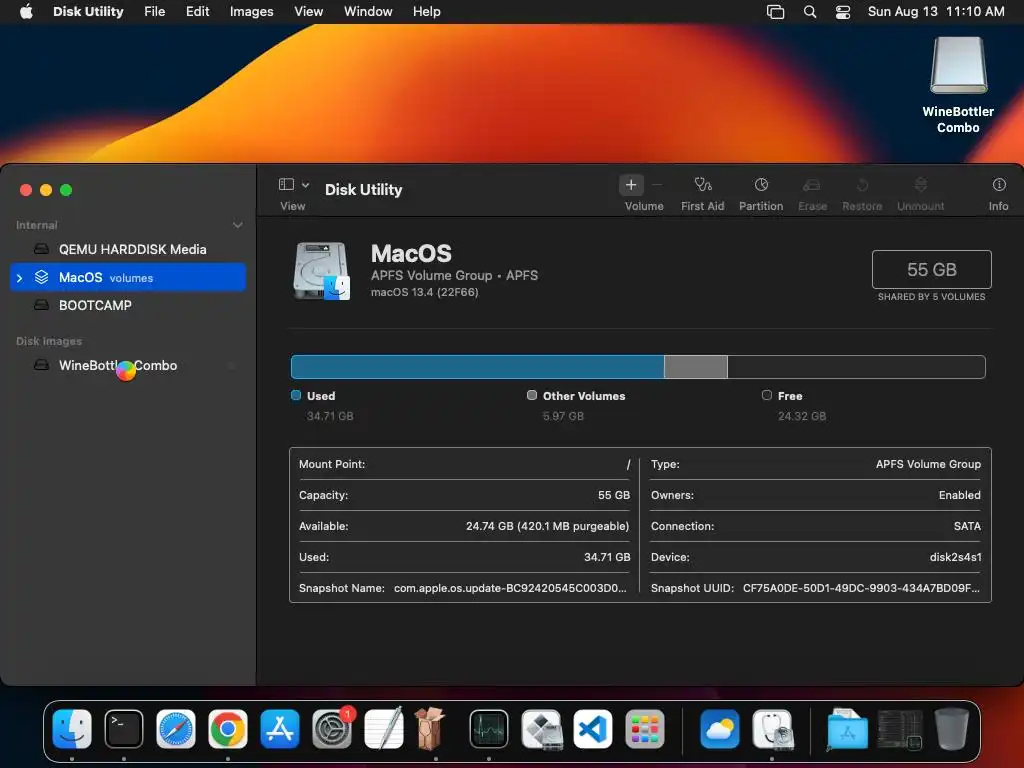Screen dimensions: 1024x768
Task: Click the remove volume minus button
Action: click(657, 185)
